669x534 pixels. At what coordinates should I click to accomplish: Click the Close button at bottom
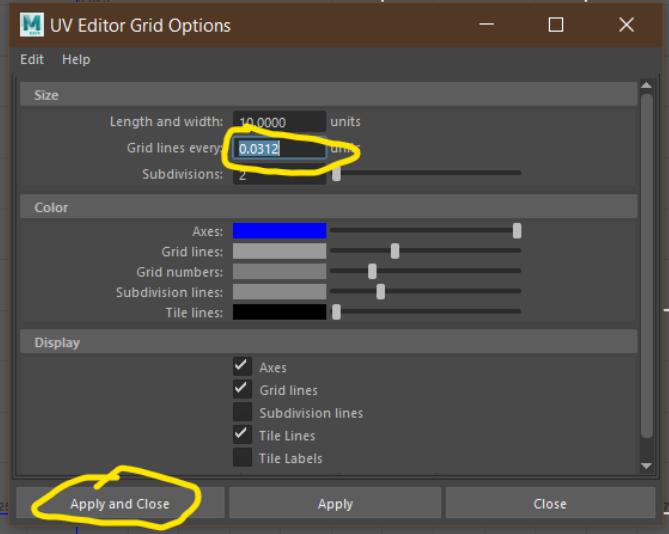(550, 503)
